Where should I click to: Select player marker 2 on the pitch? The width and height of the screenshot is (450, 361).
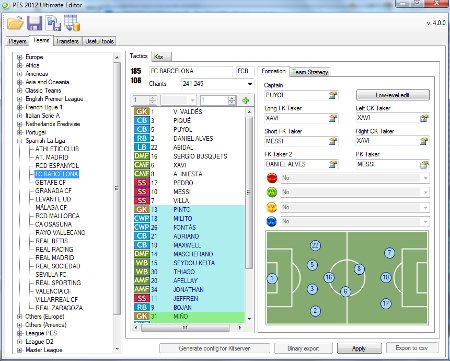[315, 311]
